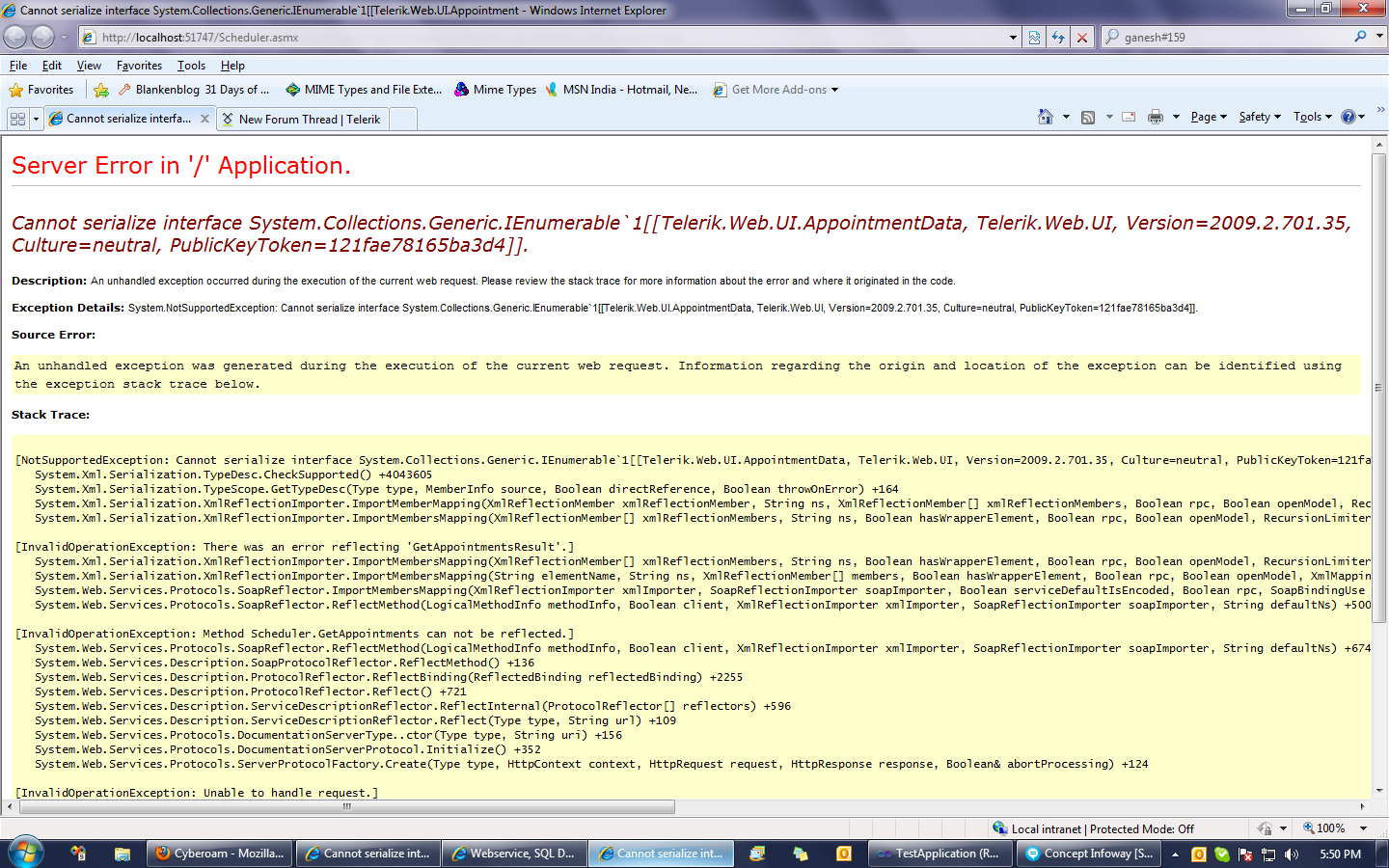
Task: Switch to Cyberoam - Mozilla taskbar window
Action: 221,854
